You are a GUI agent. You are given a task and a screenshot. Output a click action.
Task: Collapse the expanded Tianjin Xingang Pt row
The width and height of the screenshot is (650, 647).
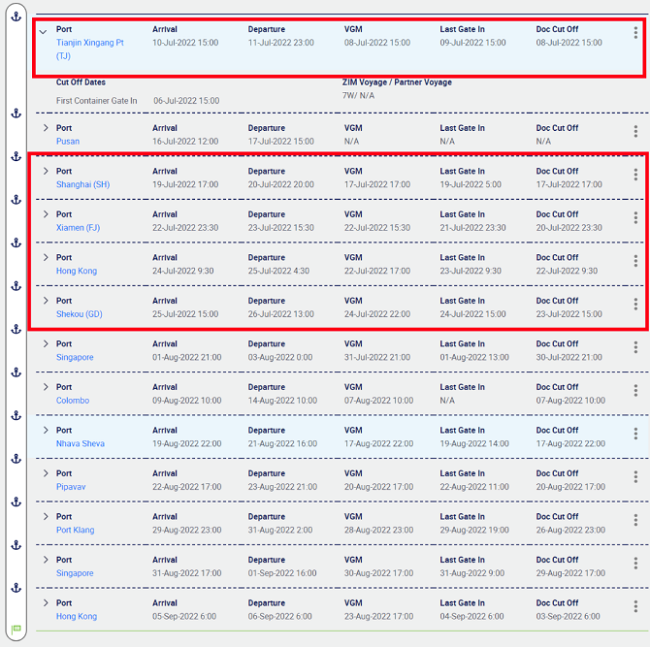click(x=43, y=31)
